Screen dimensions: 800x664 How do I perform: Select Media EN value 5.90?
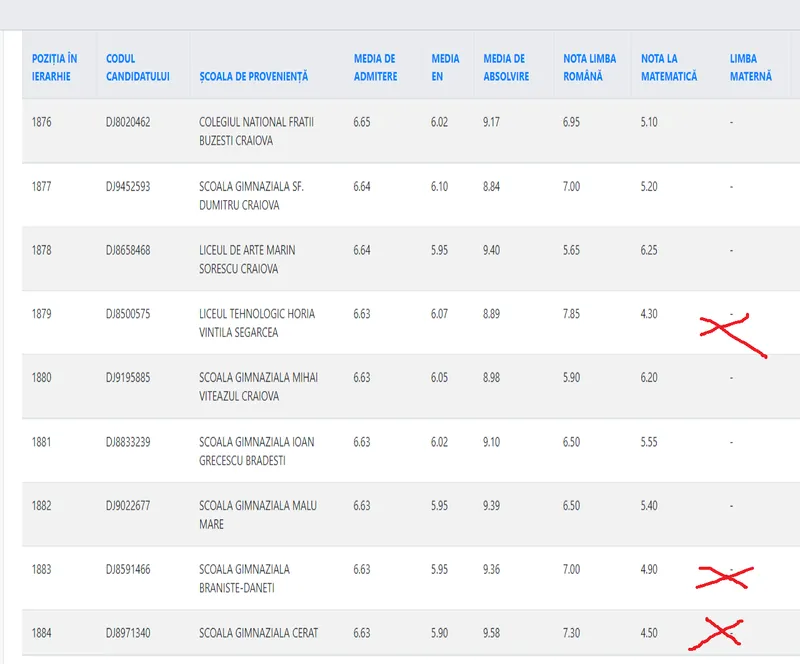[x=439, y=633]
